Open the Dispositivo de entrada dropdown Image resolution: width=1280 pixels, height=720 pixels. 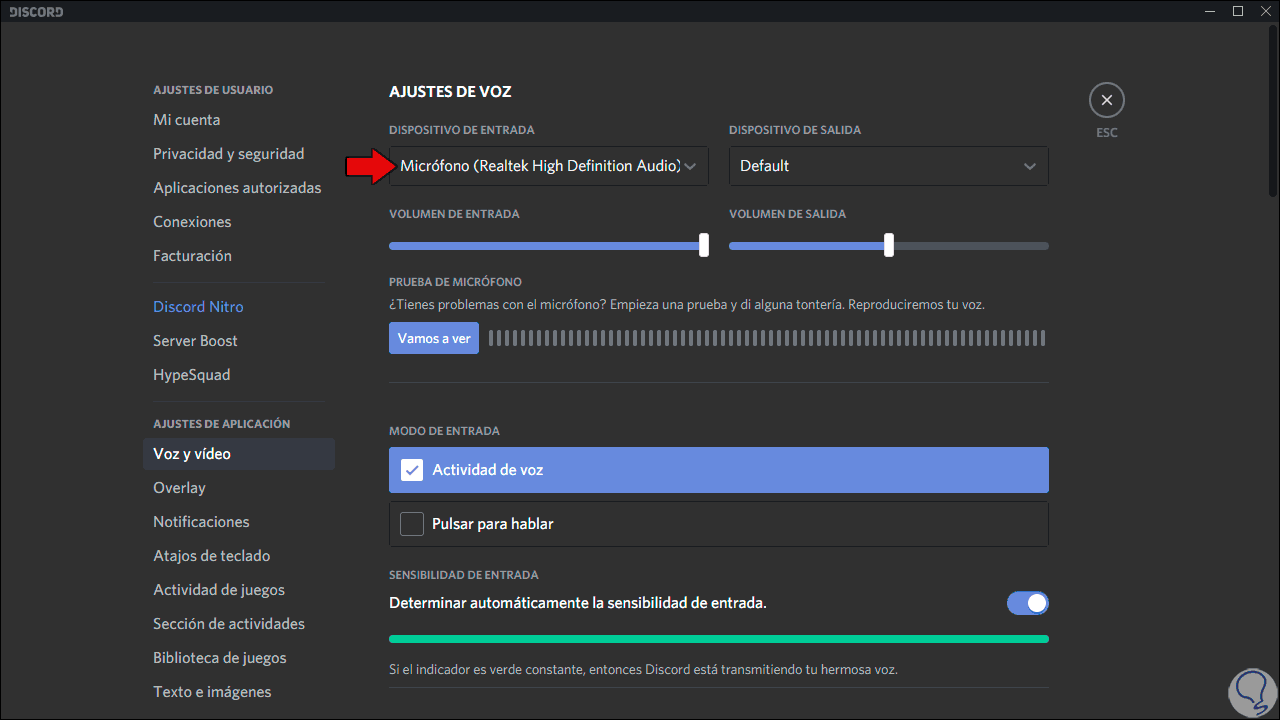point(548,166)
